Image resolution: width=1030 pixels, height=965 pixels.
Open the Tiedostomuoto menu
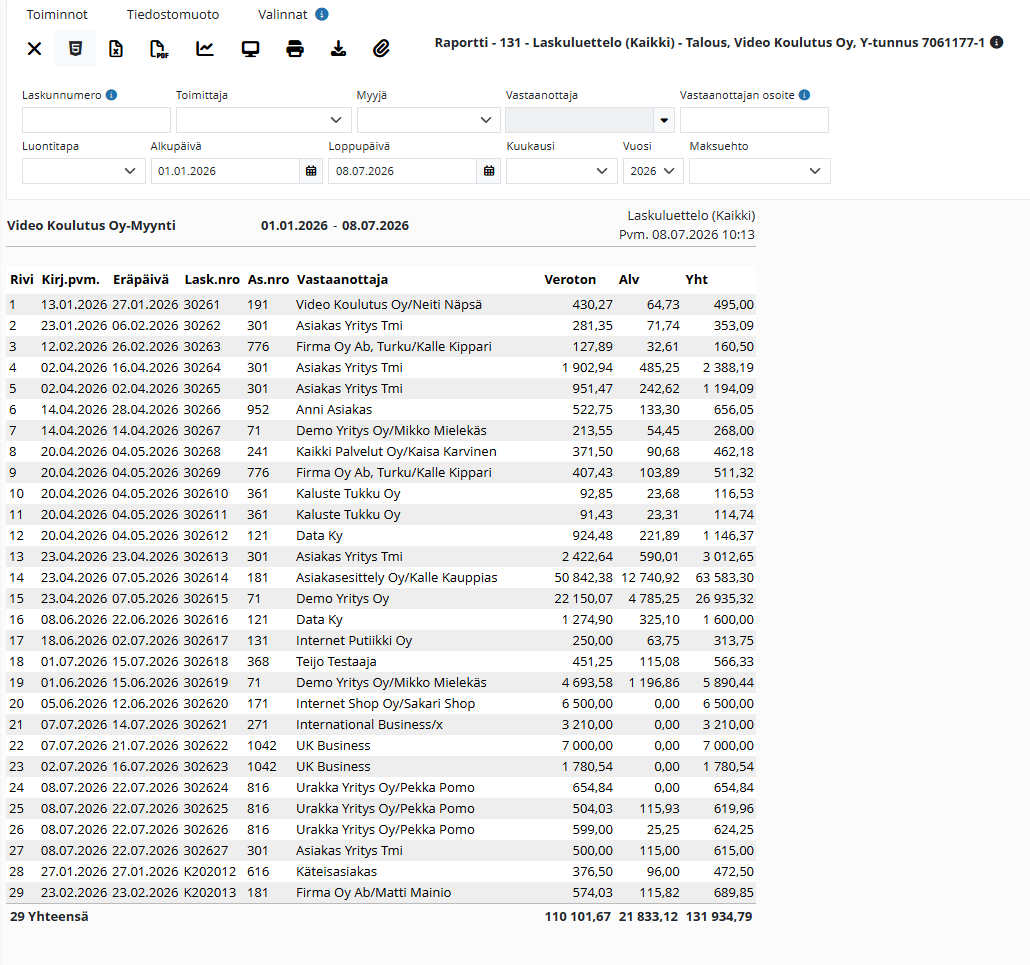pyautogui.click(x=173, y=14)
